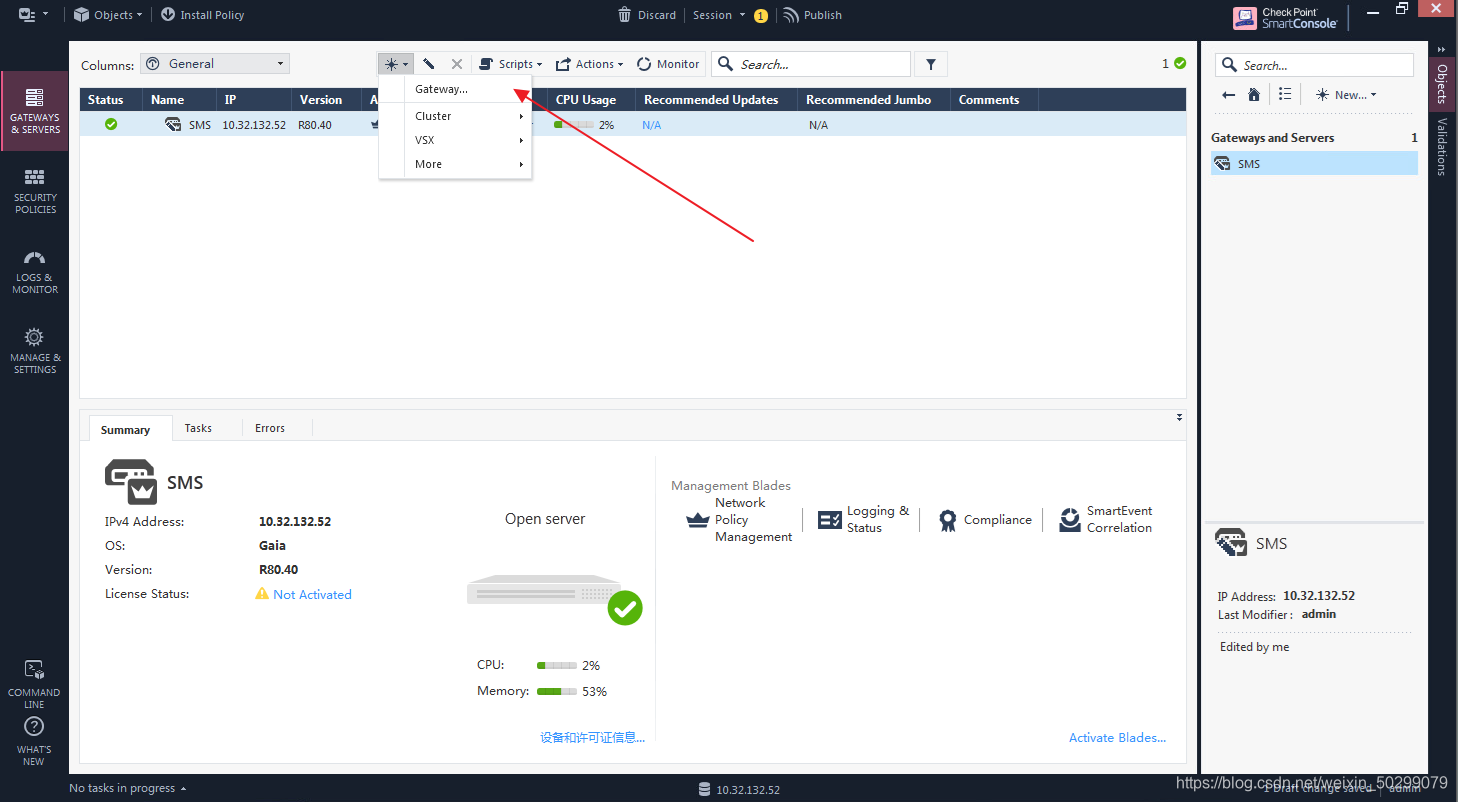Click the Not Activated license link

click(x=312, y=594)
